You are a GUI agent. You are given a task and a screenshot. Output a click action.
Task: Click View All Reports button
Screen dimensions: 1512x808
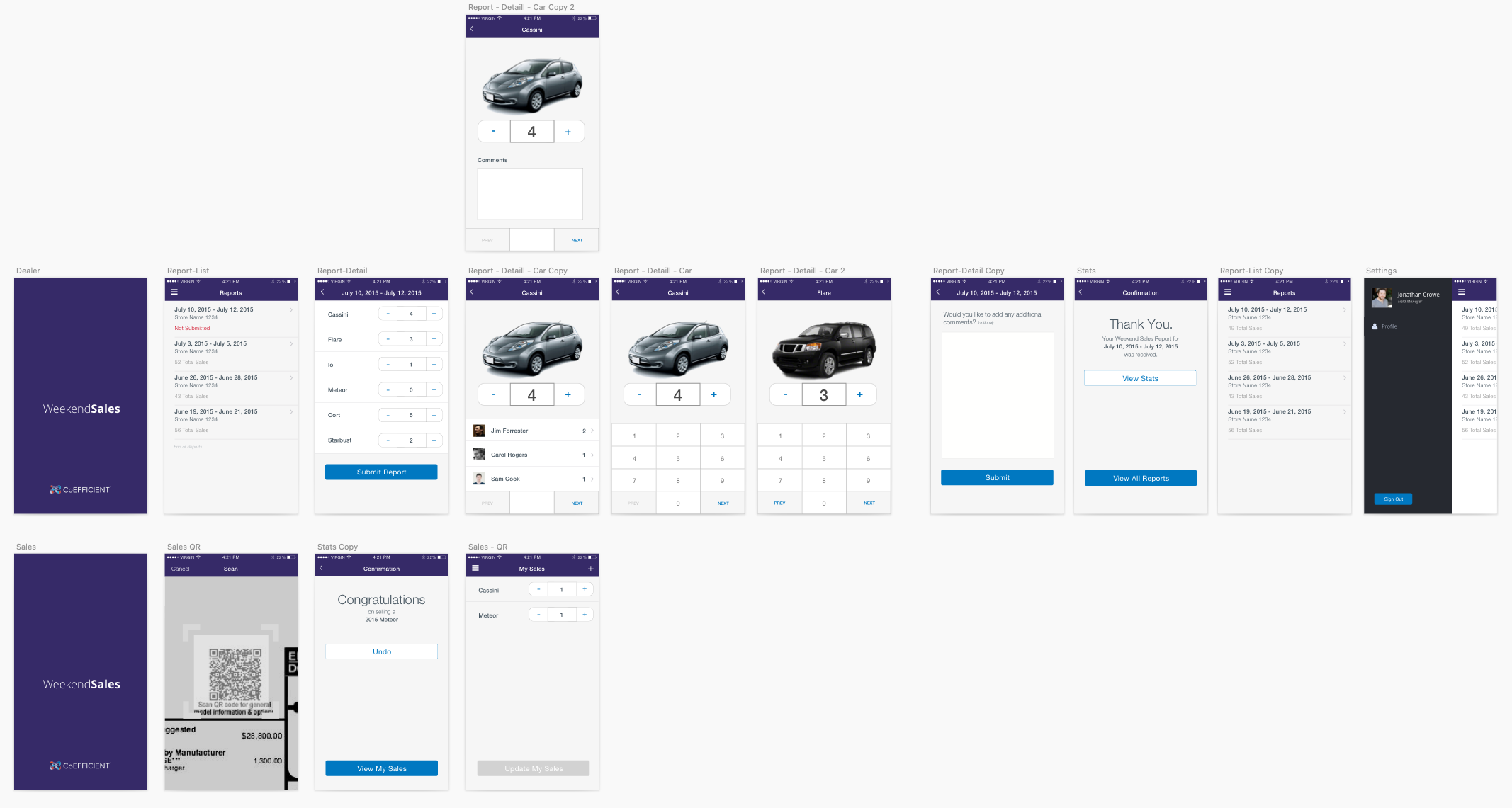(1141, 478)
